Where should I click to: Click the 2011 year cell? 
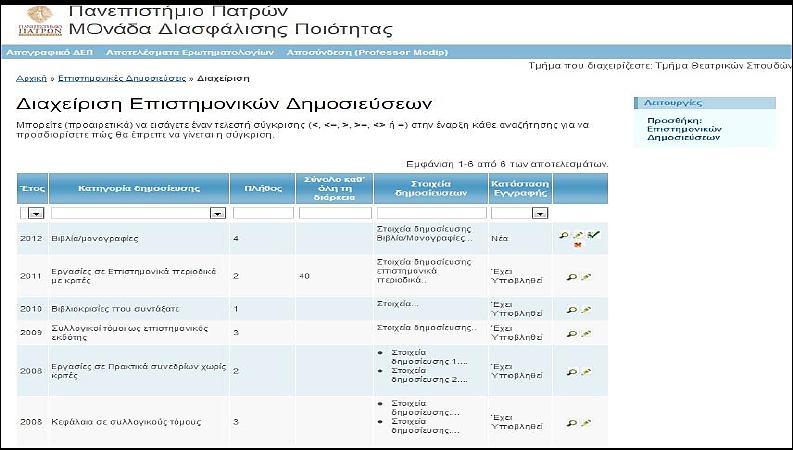click(31, 276)
